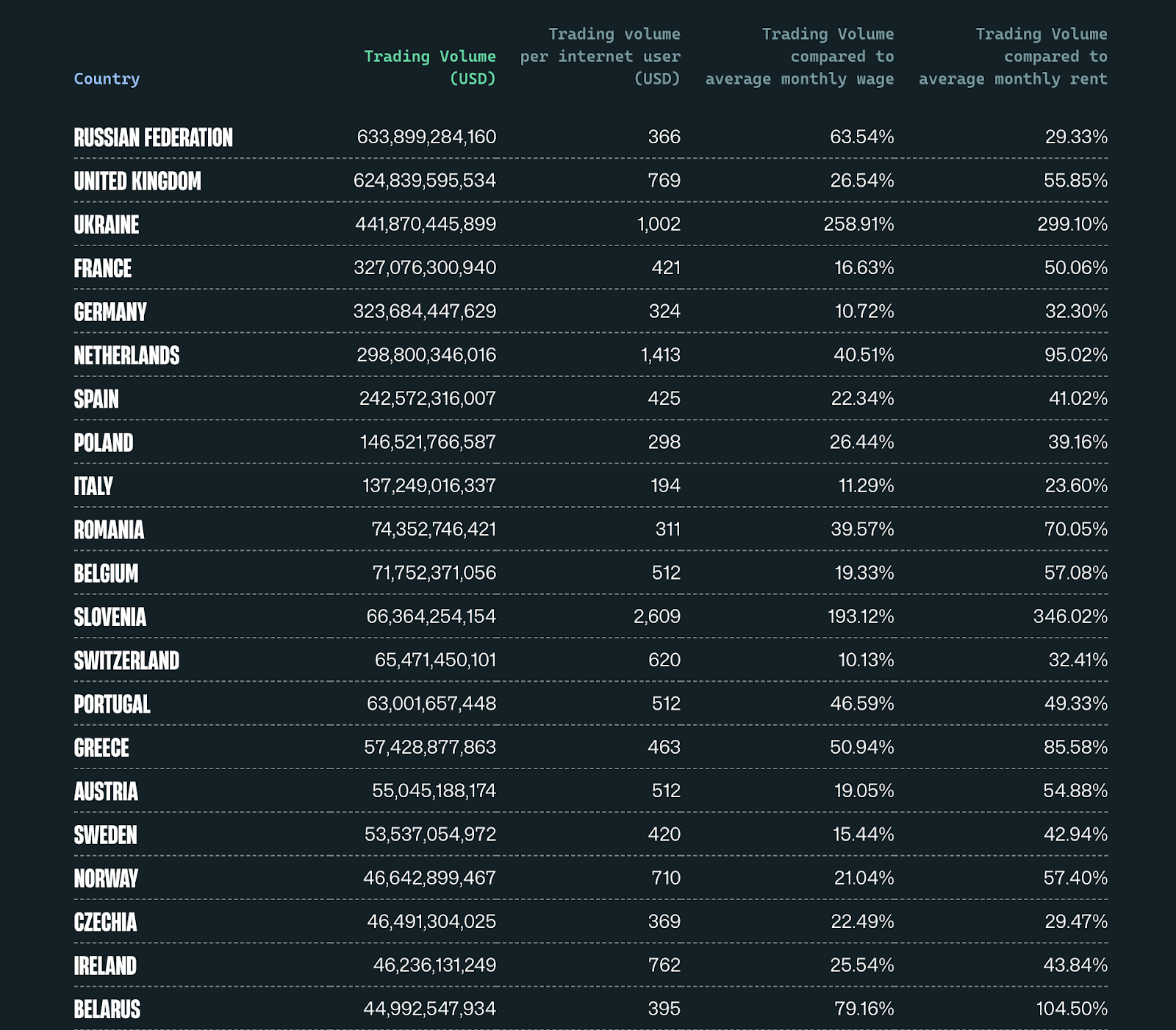The width and height of the screenshot is (1176, 1030).
Task: Click the Trading Volume (USD) header
Action: click(x=430, y=68)
